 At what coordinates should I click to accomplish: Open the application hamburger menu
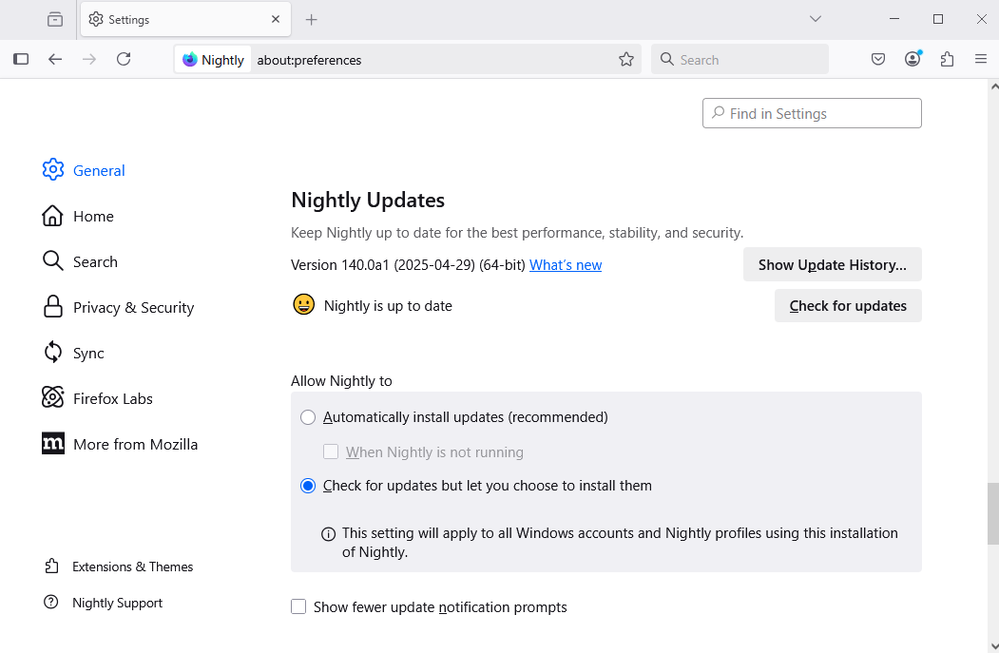[x=981, y=60]
